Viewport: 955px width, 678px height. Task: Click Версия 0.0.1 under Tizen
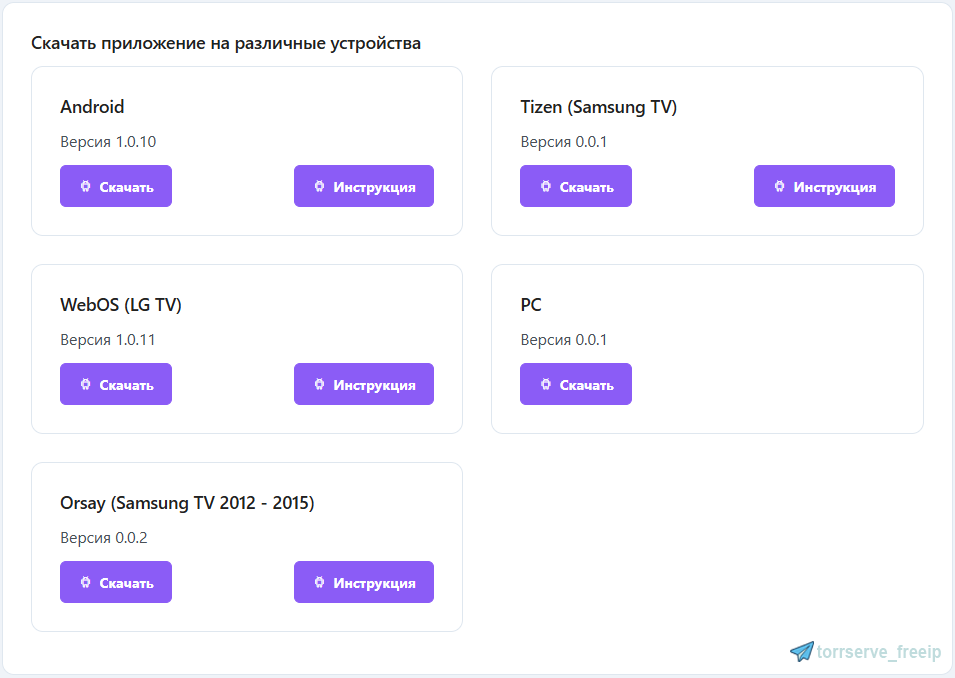563,142
